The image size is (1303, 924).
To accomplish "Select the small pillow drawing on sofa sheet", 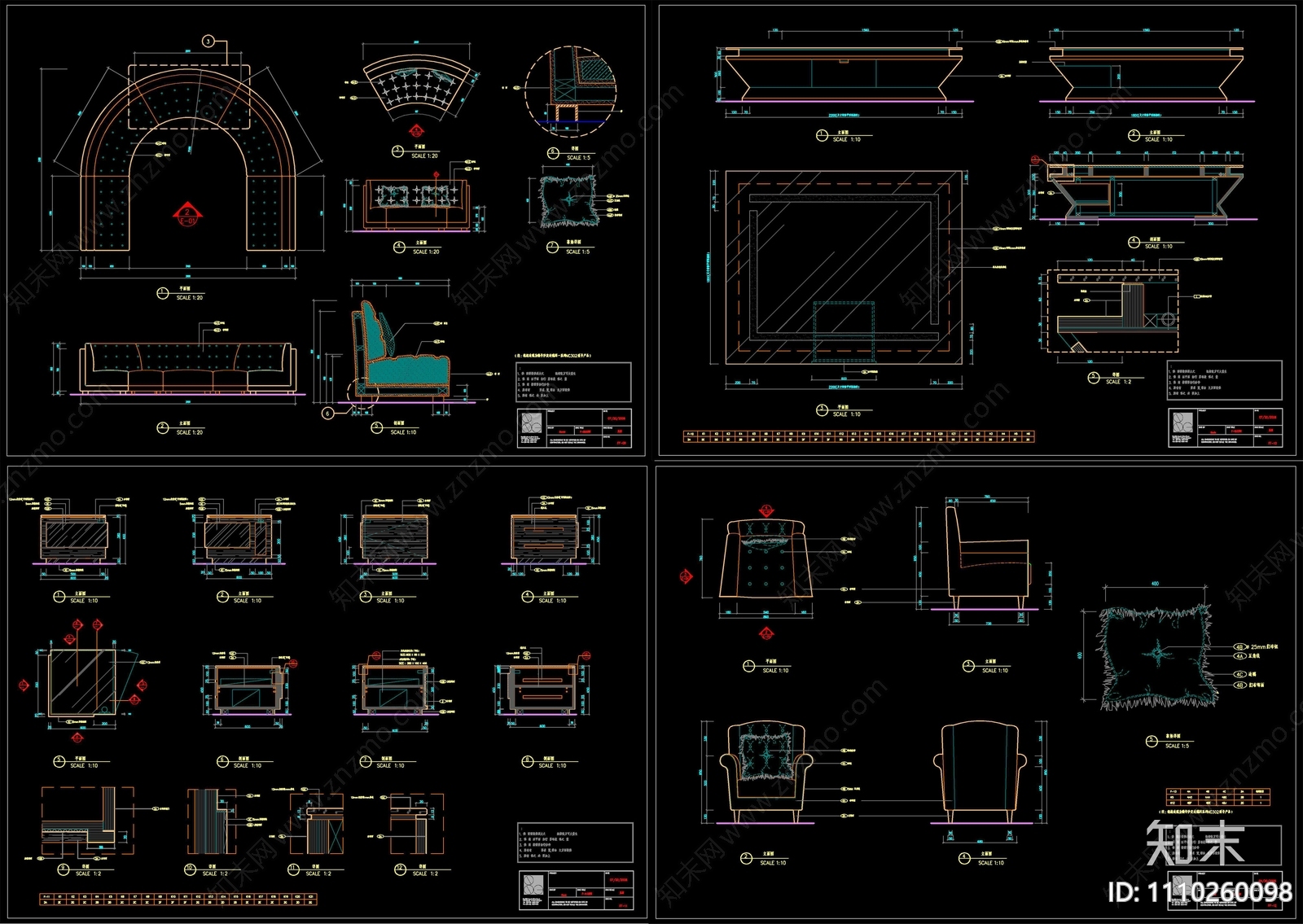I will coord(570,201).
